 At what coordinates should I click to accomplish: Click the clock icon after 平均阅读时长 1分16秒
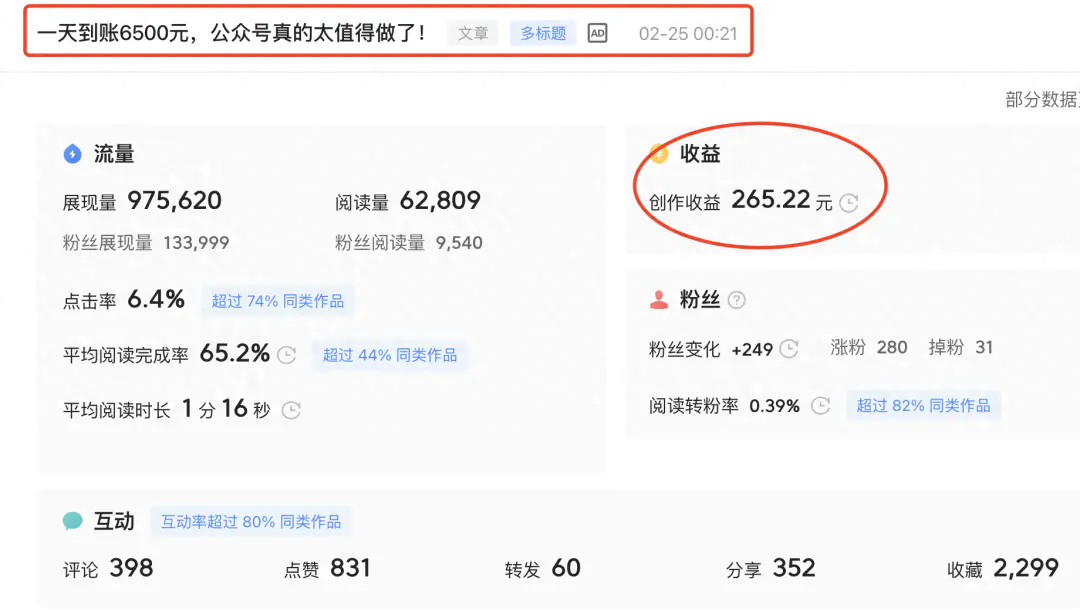pyautogui.click(x=291, y=410)
